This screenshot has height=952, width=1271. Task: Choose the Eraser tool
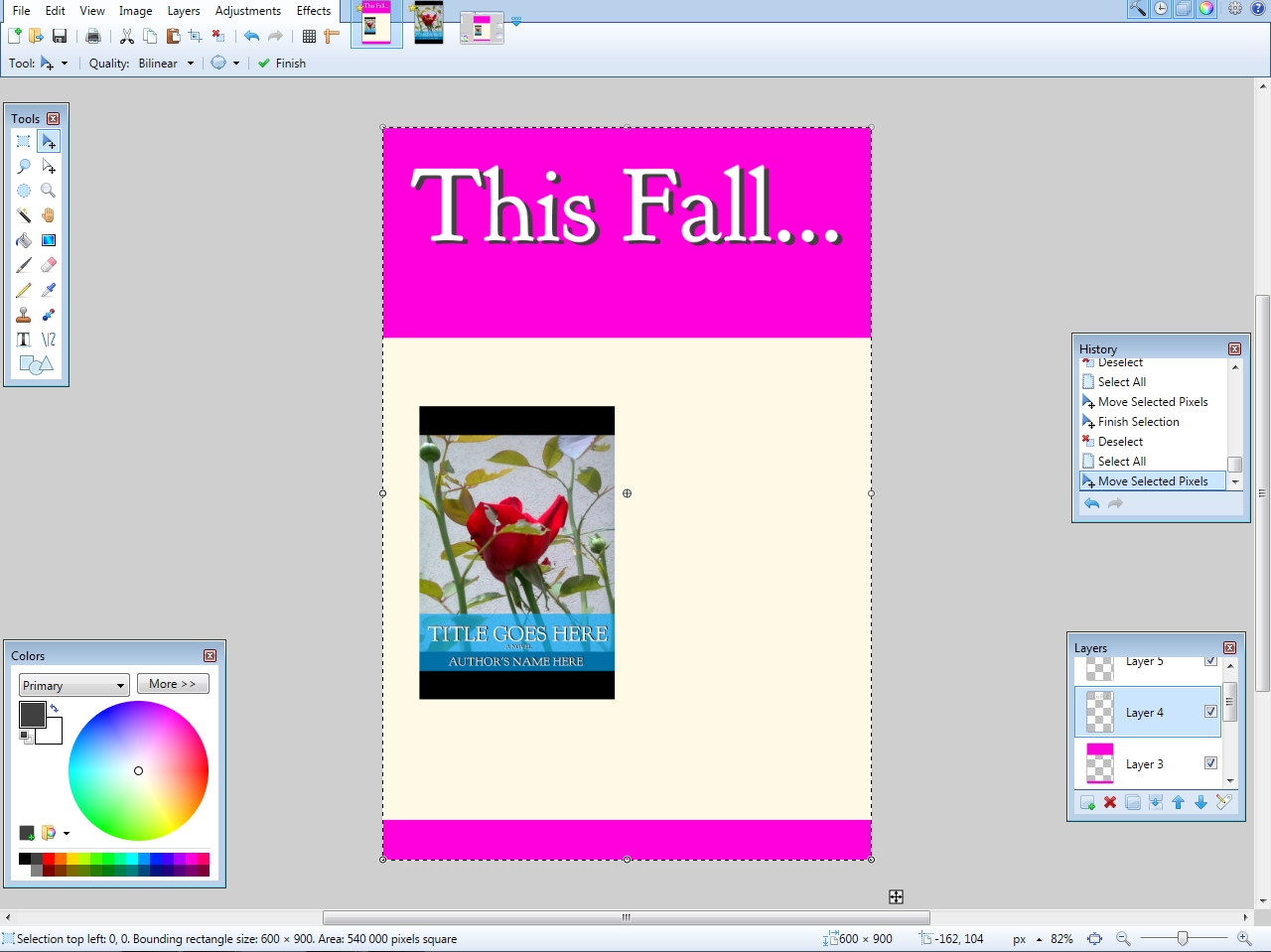point(48,265)
